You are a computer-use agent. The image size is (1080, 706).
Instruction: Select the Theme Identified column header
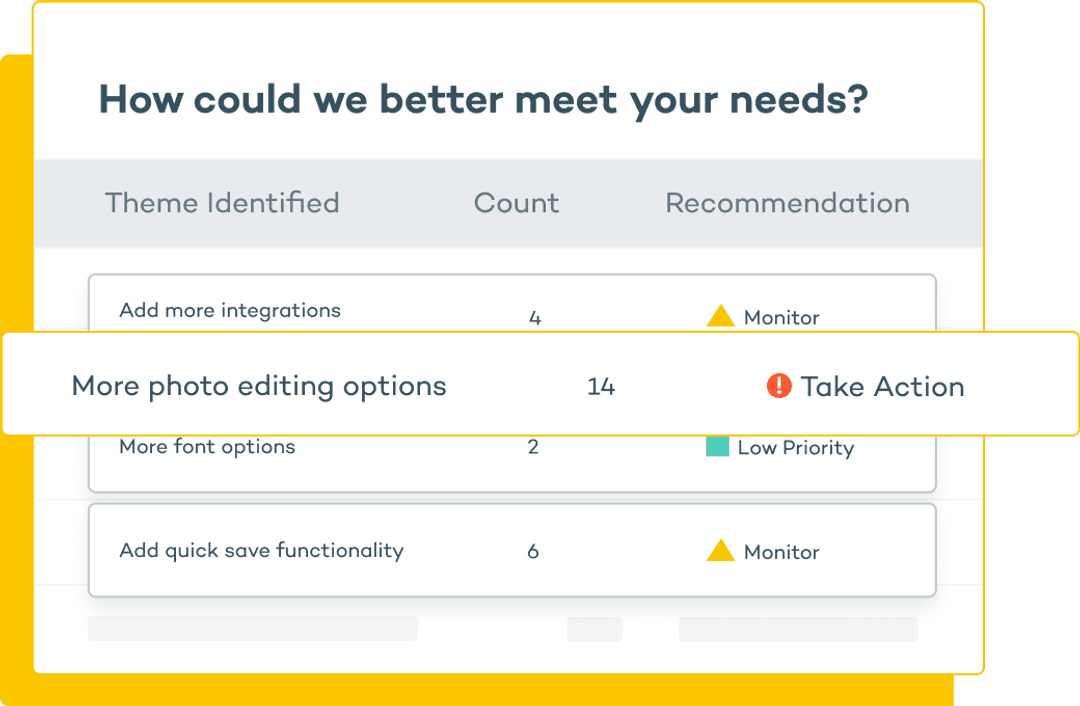point(222,203)
